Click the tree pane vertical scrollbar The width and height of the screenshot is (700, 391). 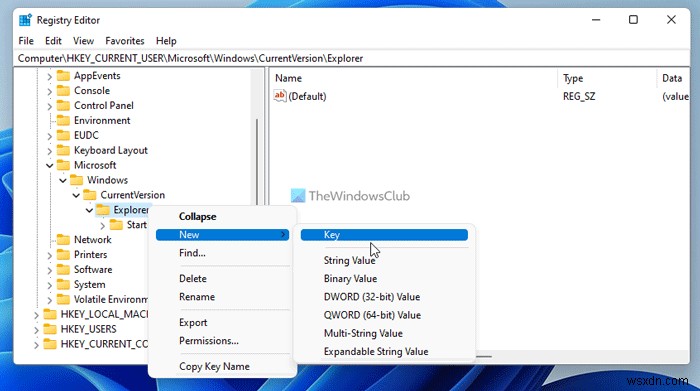[x=257, y=161]
